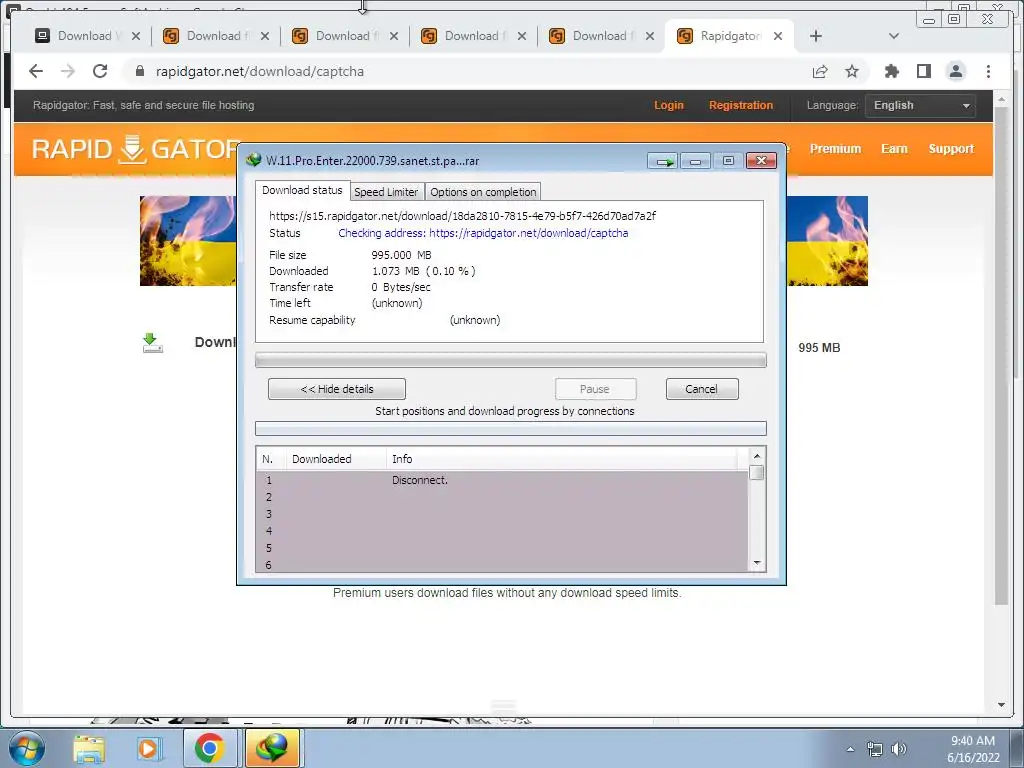
Task: Click the address bar URL
Action: pos(260,71)
